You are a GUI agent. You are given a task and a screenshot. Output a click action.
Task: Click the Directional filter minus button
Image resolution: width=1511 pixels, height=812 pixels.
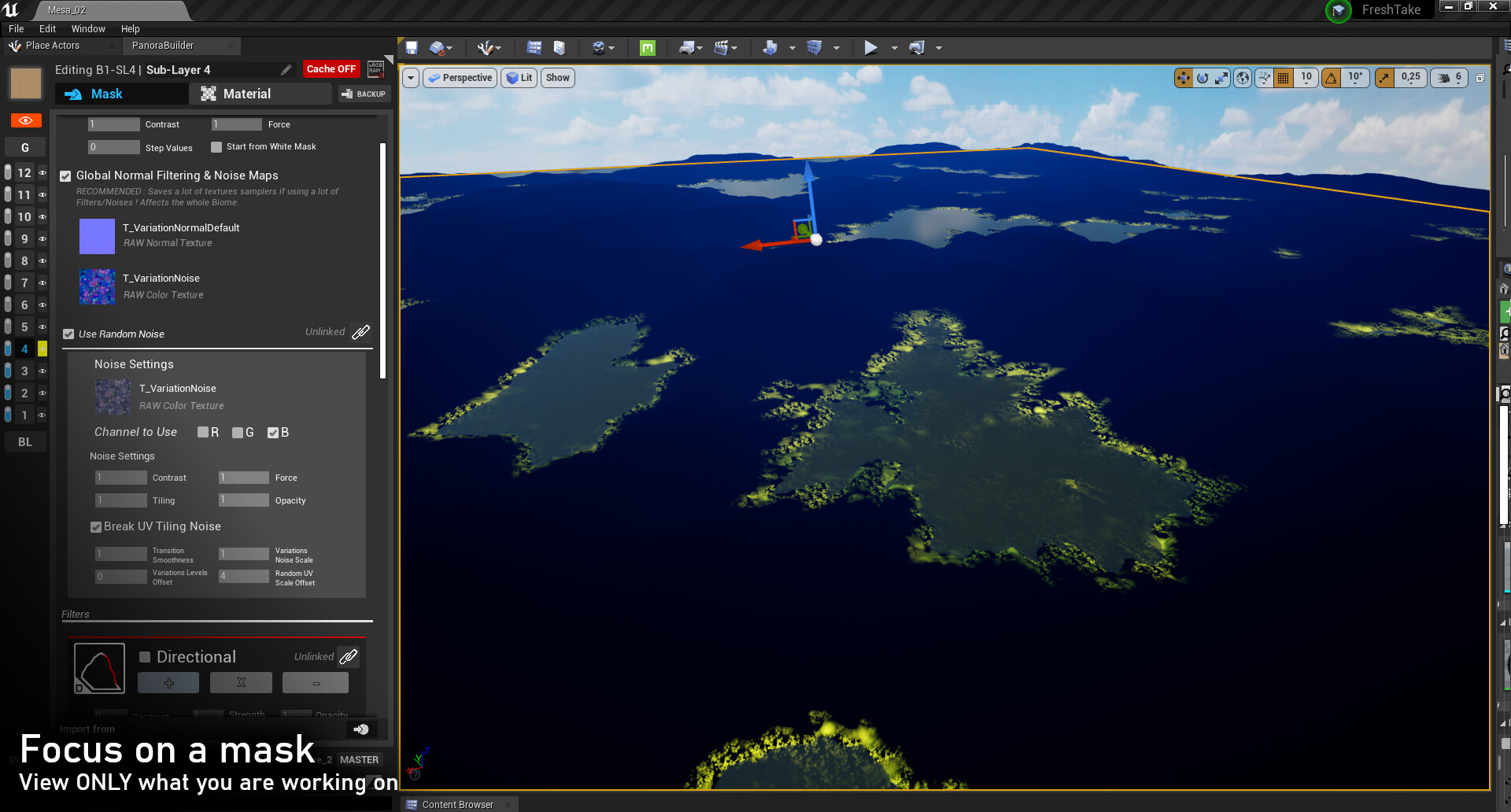pos(316,683)
